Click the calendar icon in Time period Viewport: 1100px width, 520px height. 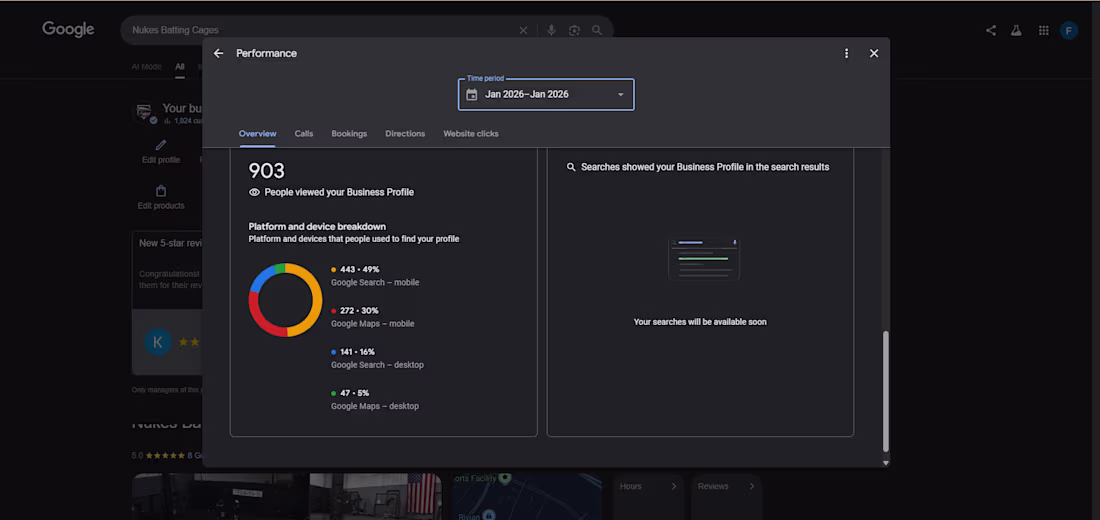[471, 94]
